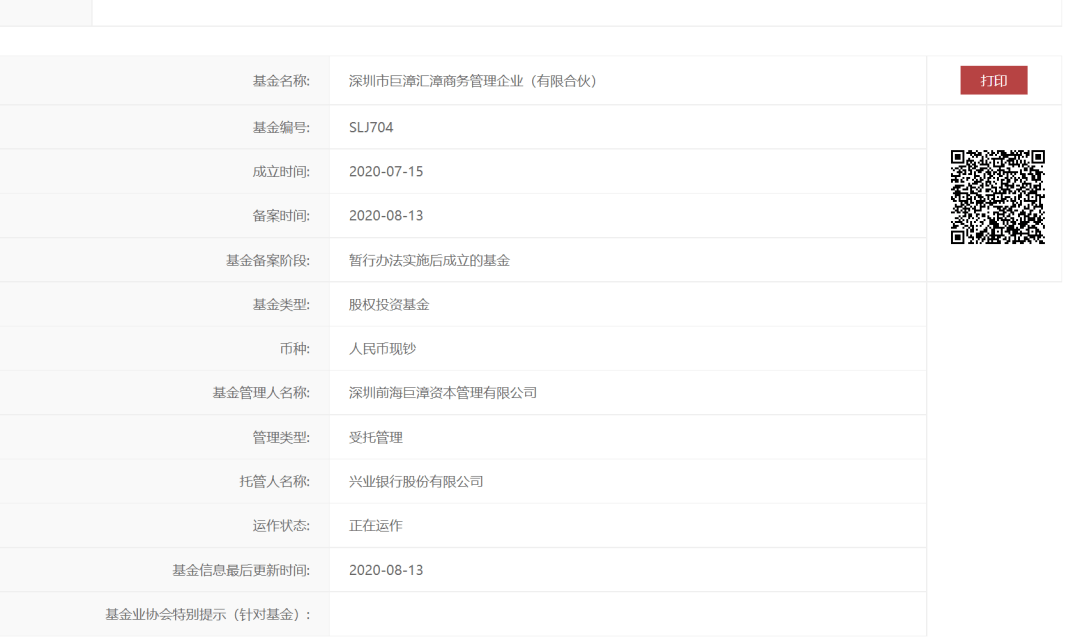Select currency value 人民币现钞
This screenshot has height=644, width=1080.
coord(382,349)
